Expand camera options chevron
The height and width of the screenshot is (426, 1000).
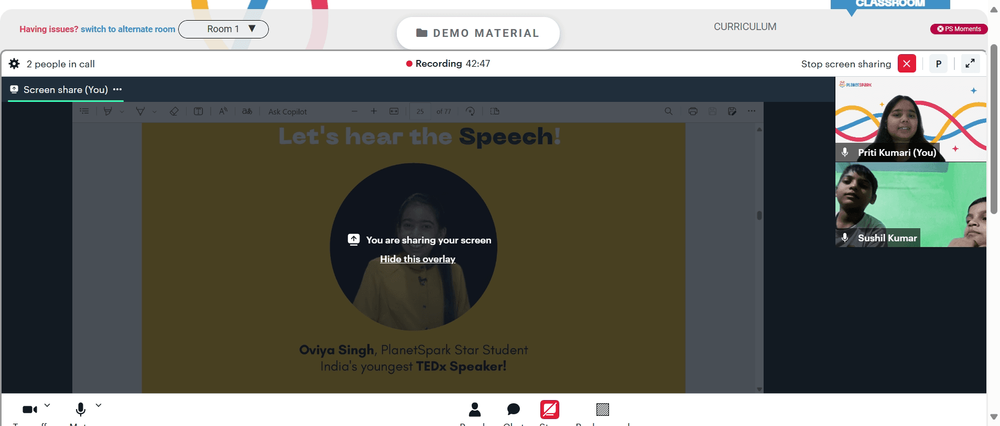pyautogui.click(x=47, y=405)
